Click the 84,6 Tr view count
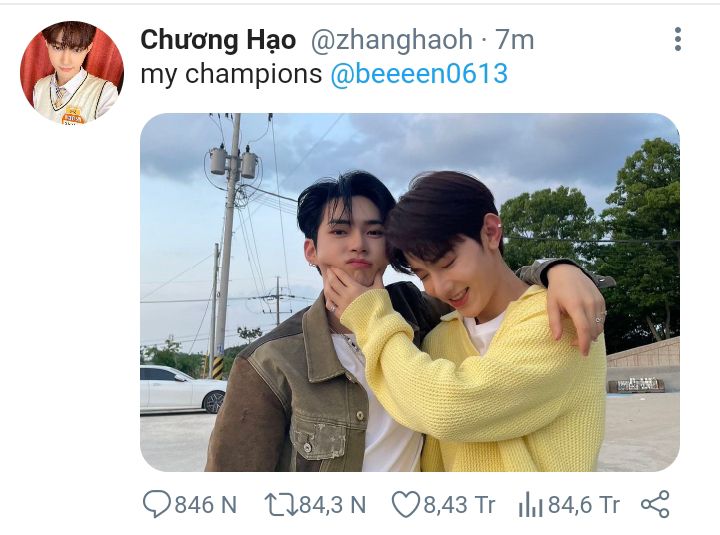The height and width of the screenshot is (535, 720). [584, 505]
